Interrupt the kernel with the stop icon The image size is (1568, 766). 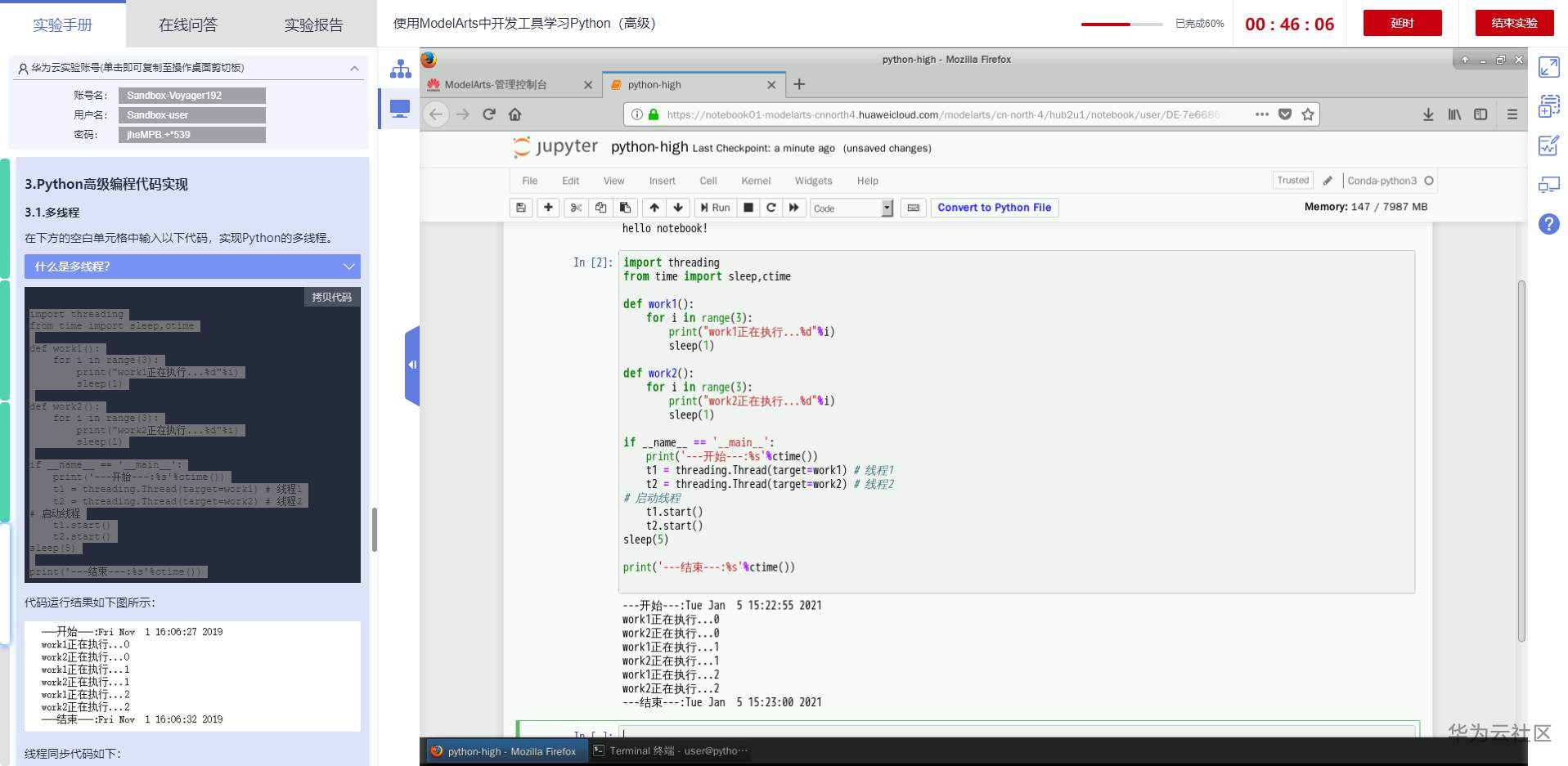[748, 208]
